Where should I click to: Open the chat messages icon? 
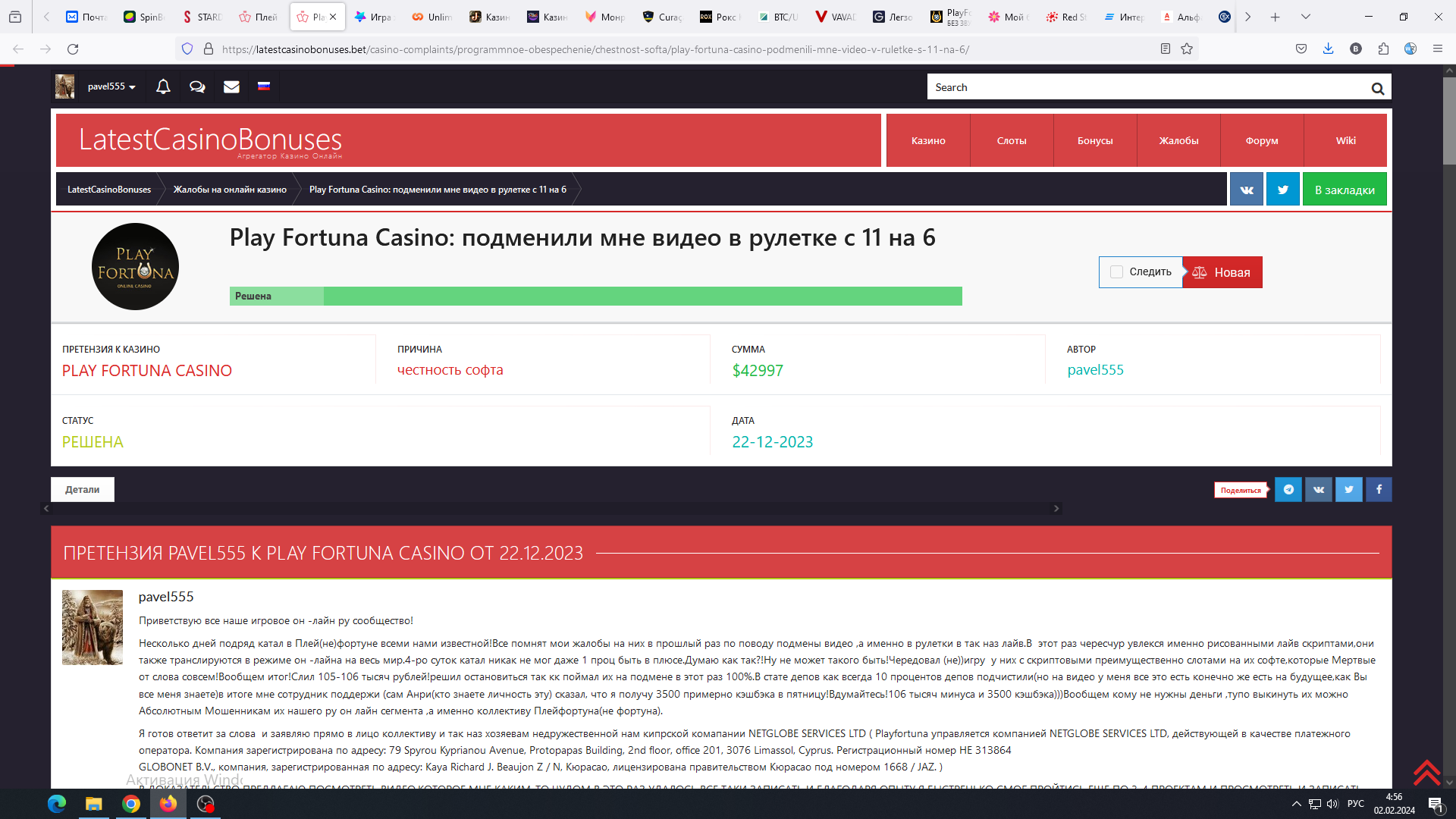tap(197, 86)
